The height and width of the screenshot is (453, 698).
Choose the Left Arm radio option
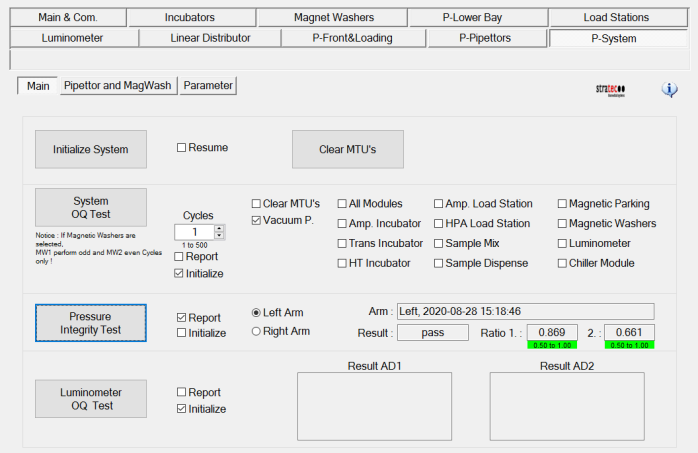pyautogui.click(x=256, y=311)
